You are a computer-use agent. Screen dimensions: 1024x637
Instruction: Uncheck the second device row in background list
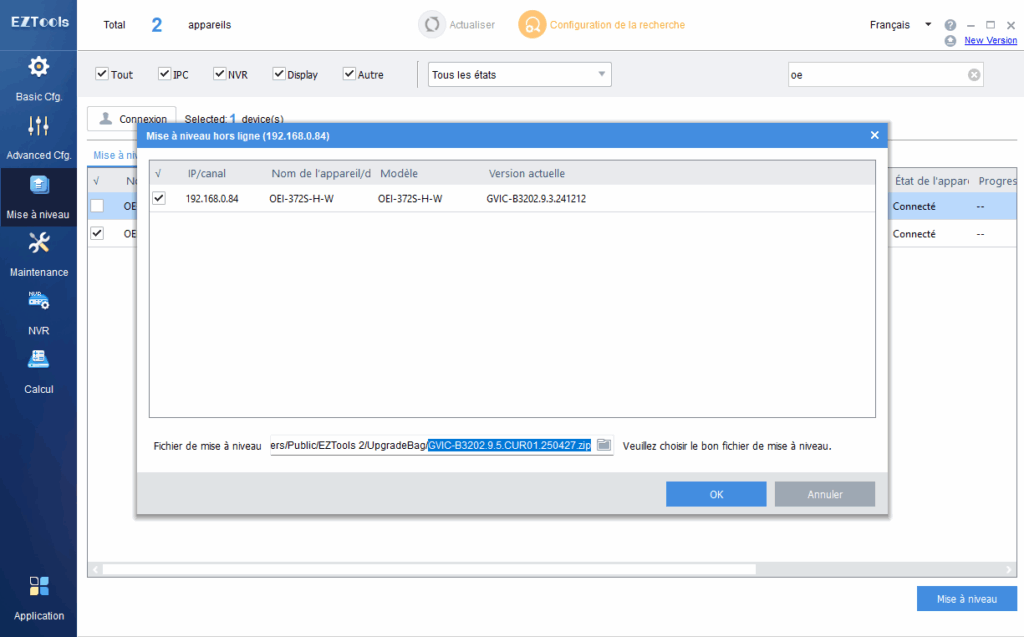[97, 233]
